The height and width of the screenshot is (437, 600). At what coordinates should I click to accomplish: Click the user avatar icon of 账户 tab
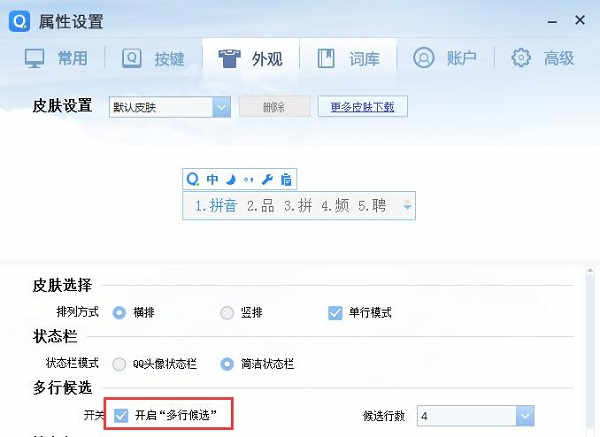(x=424, y=58)
